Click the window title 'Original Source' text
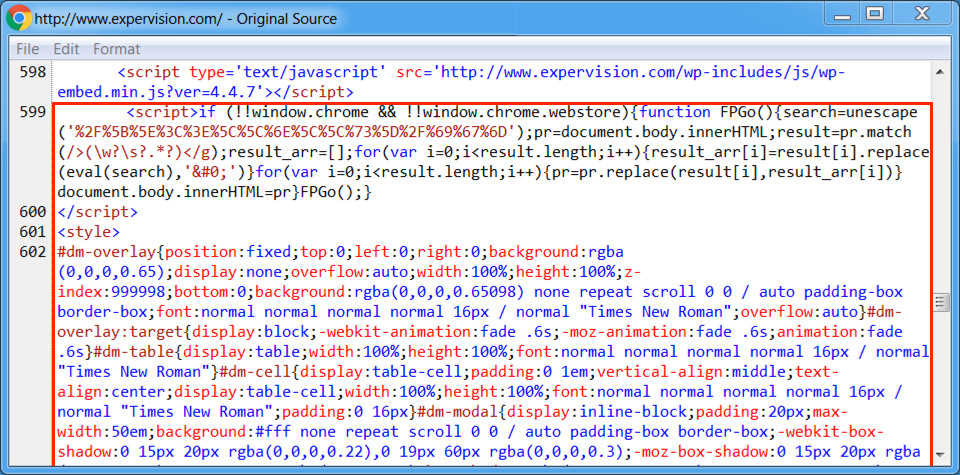 point(288,19)
